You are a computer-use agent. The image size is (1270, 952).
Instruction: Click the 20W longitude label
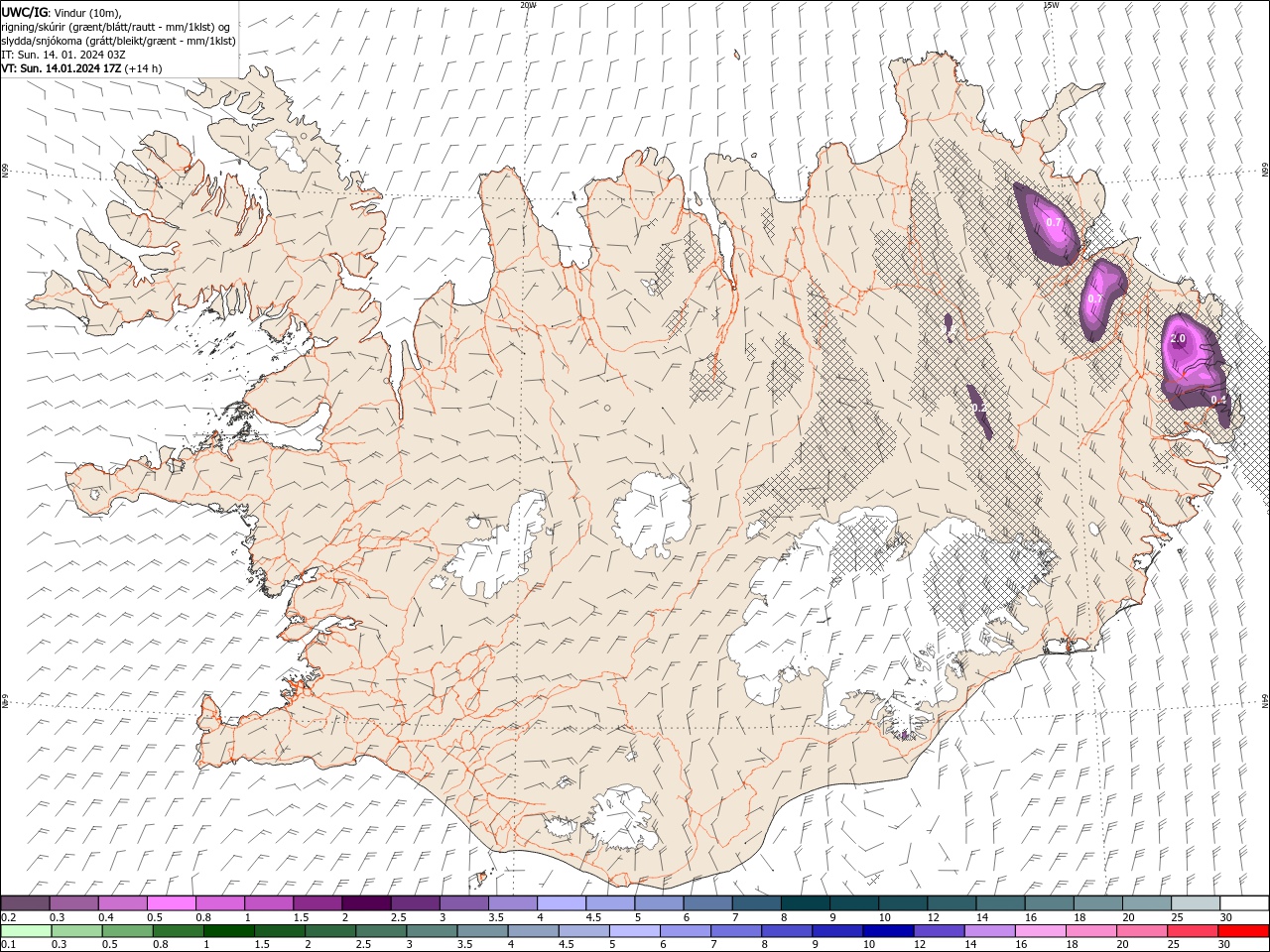coord(528,5)
